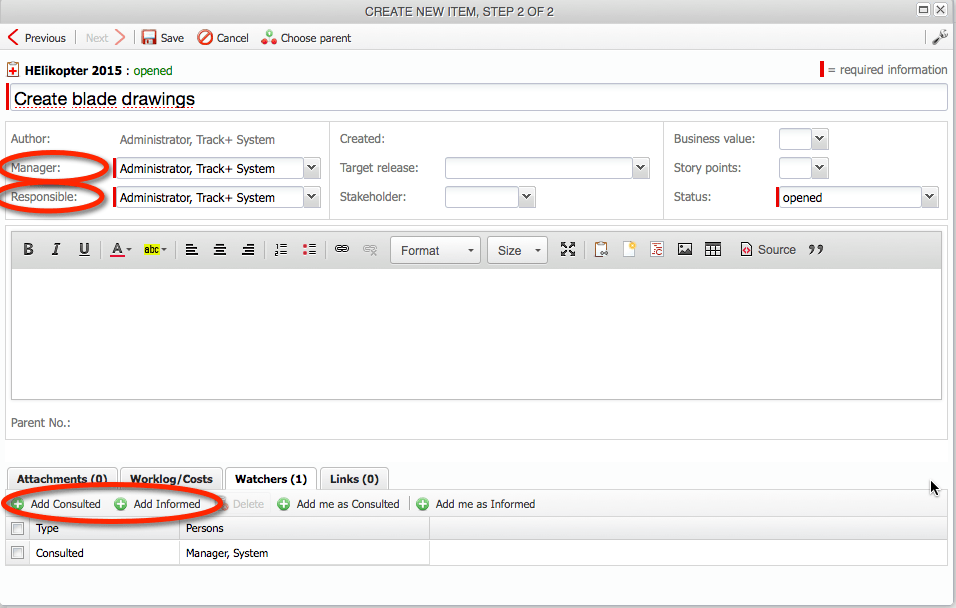Open the editor's Maximize icon
956x608 pixels.
[568, 249]
